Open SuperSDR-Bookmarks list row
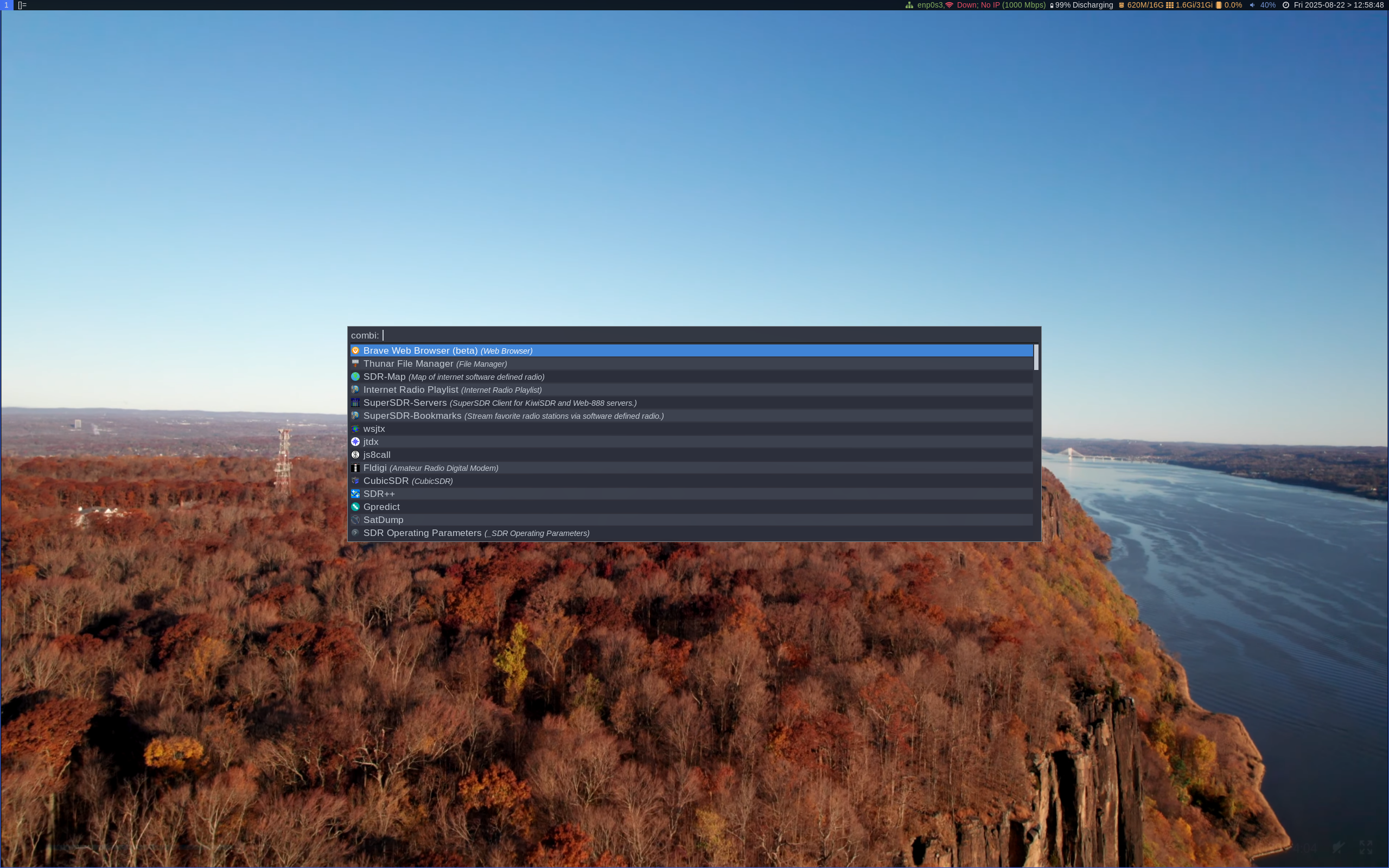 (x=691, y=416)
